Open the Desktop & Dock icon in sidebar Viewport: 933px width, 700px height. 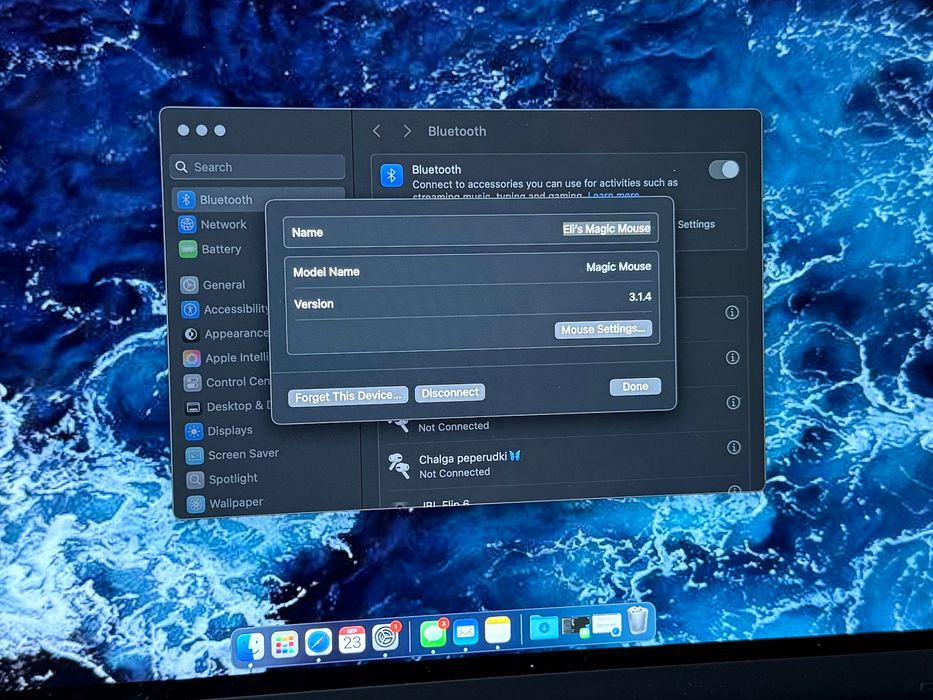tap(193, 407)
